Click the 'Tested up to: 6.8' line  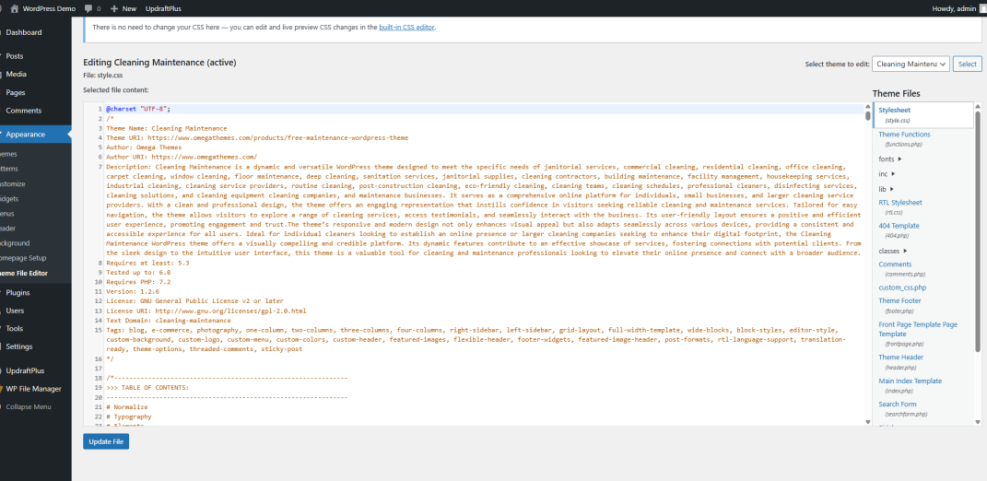(x=138, y=273)
